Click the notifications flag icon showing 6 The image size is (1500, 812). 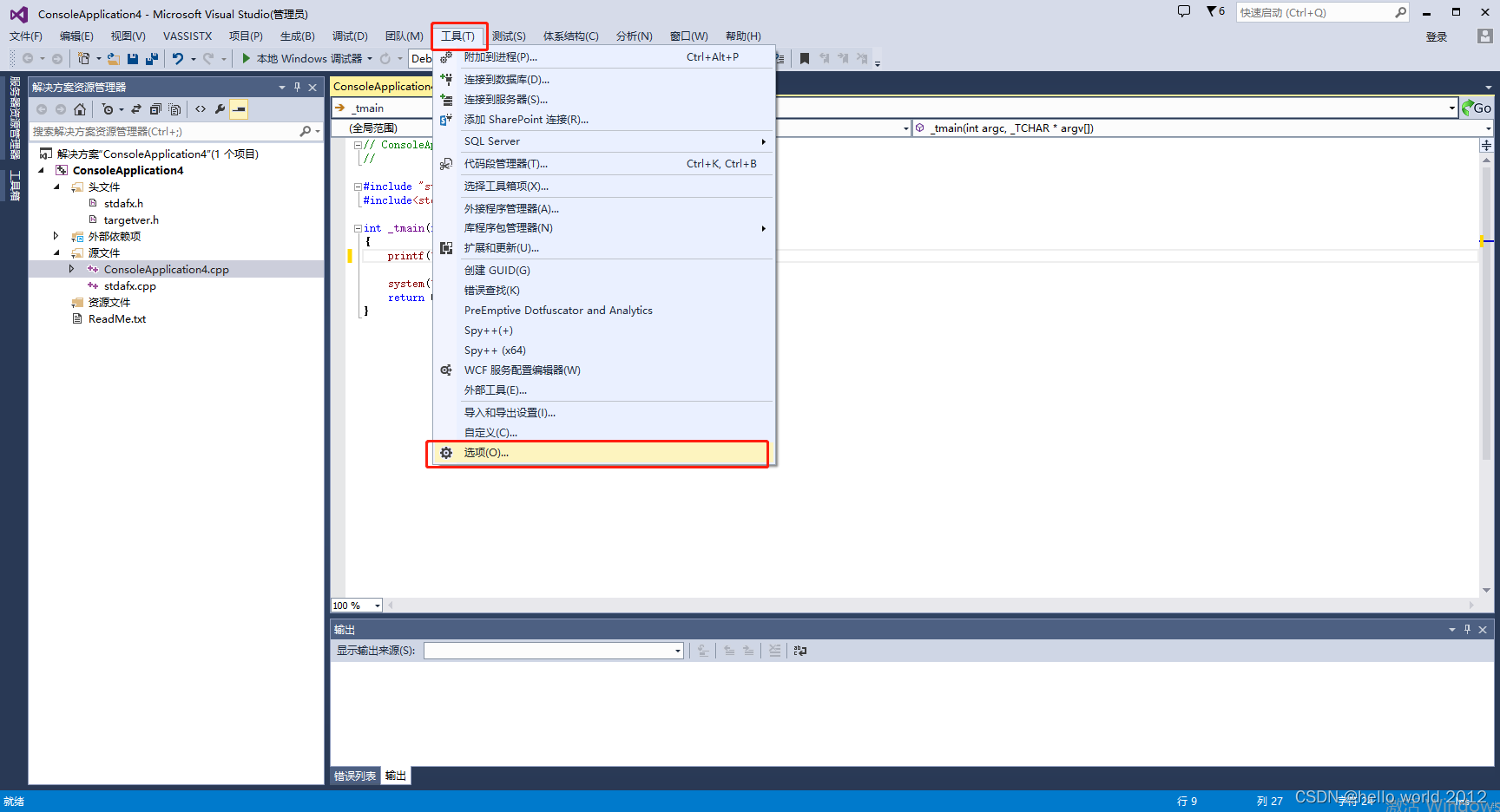click(x=1215, y=11)
